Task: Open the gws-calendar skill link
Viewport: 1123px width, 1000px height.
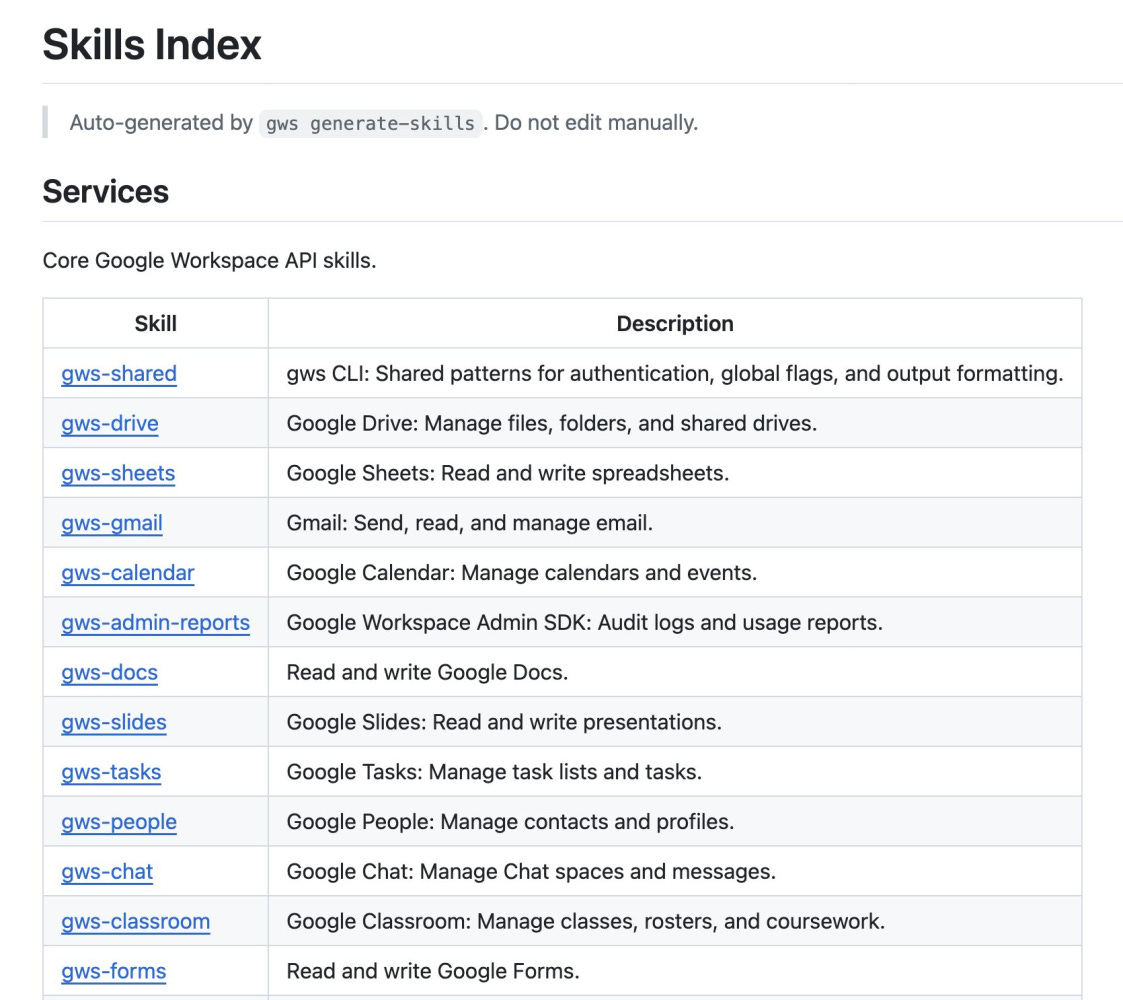Action: 127,572
